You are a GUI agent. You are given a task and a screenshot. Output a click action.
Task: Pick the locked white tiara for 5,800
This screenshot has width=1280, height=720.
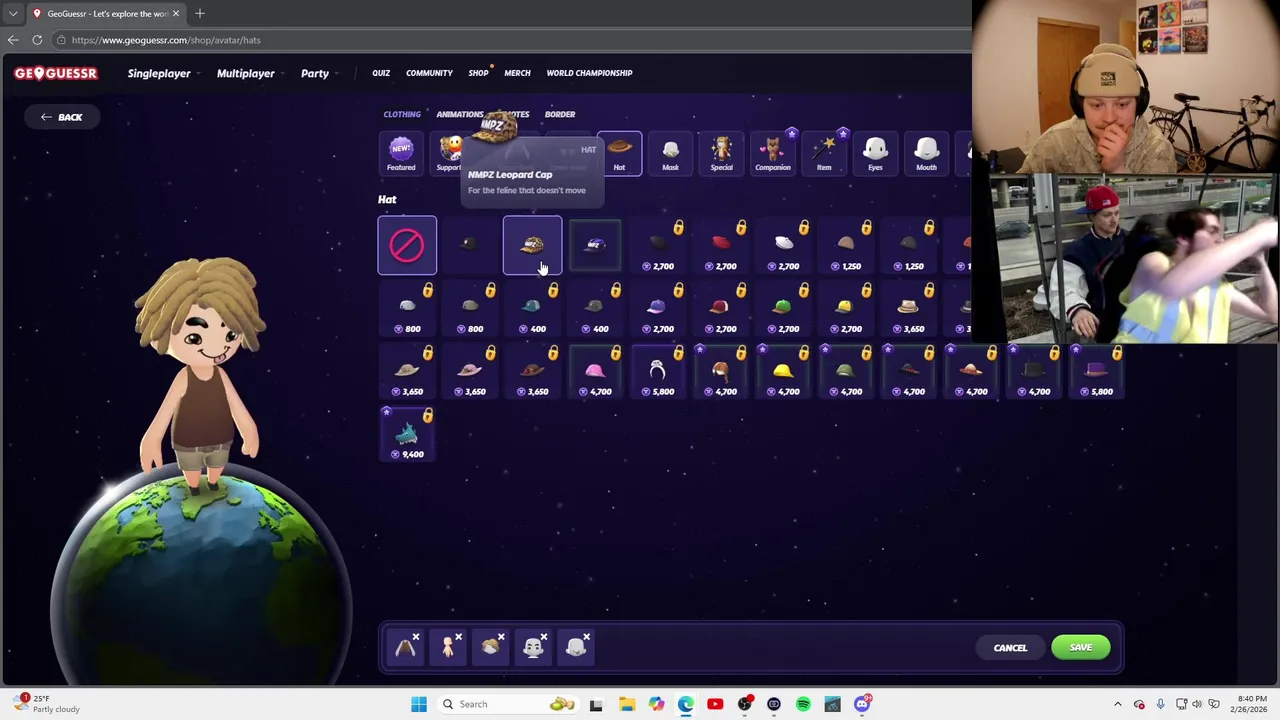coord(657,371)
